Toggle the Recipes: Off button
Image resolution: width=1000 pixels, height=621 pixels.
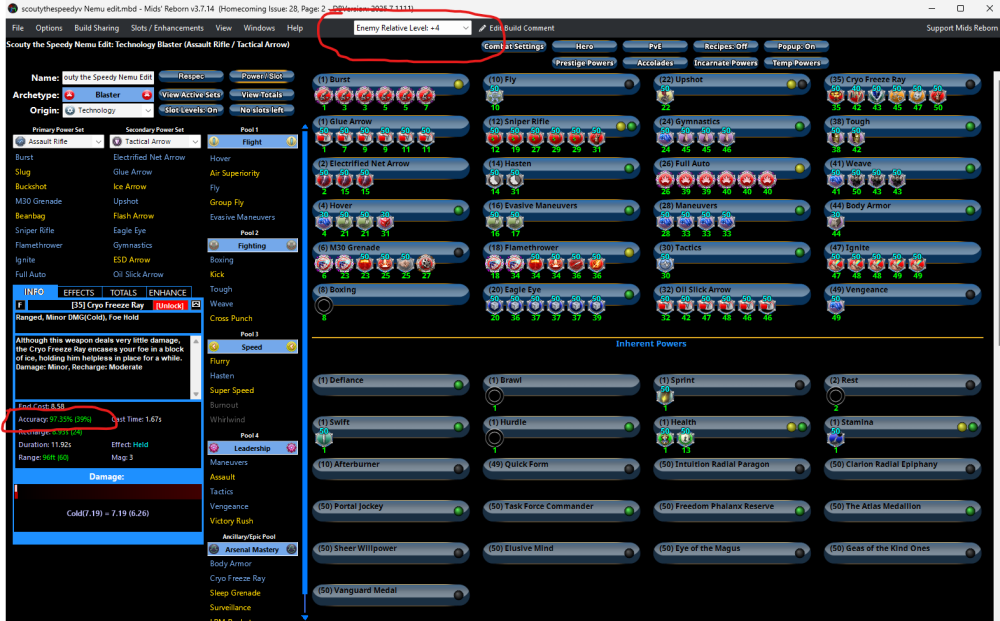coord(726,46)
